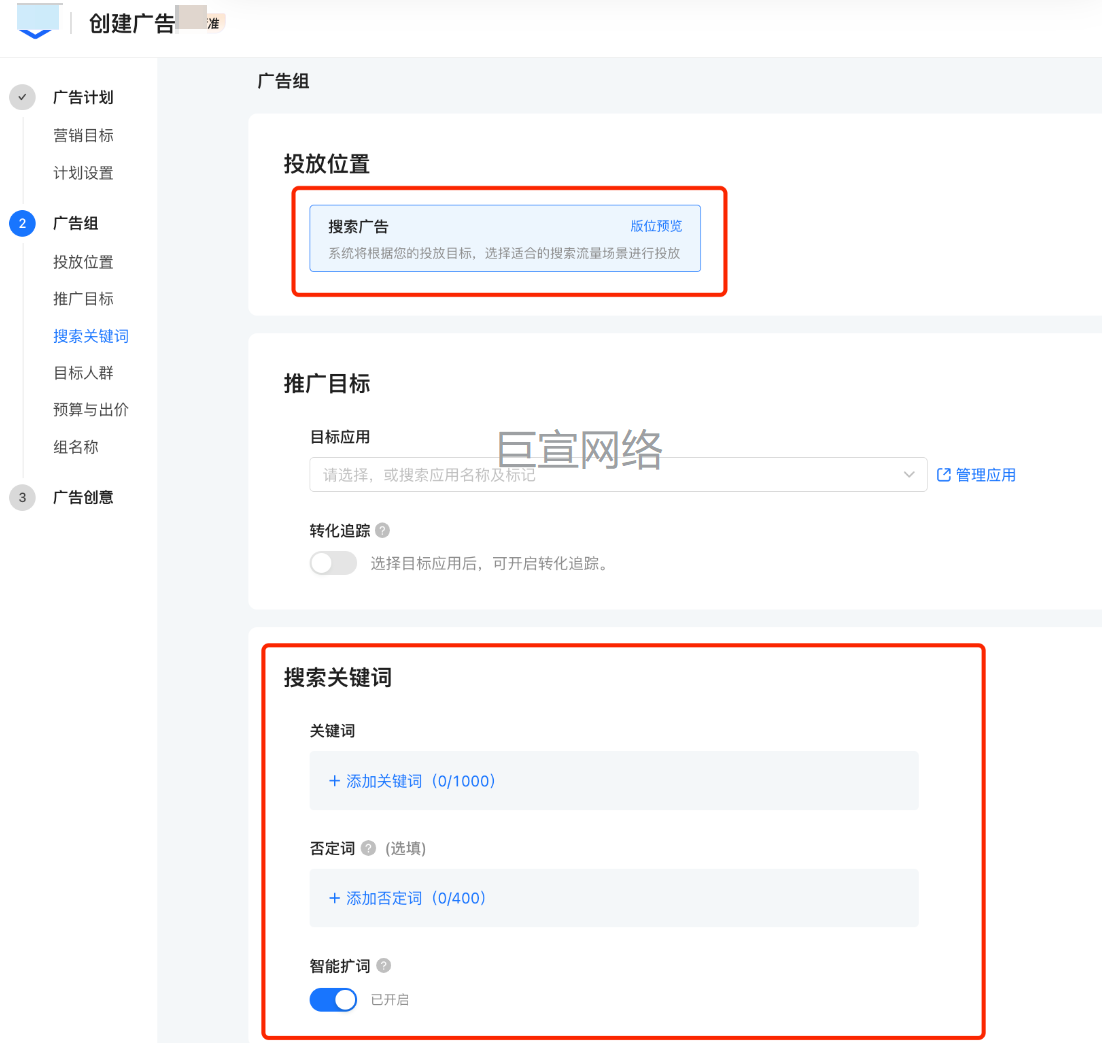
Task: Click the plus icon to 添加否定词
Action: click(x=333, y=898)
